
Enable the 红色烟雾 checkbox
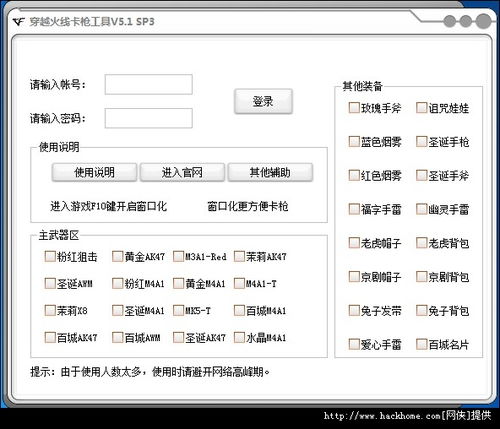coord(354,175)
